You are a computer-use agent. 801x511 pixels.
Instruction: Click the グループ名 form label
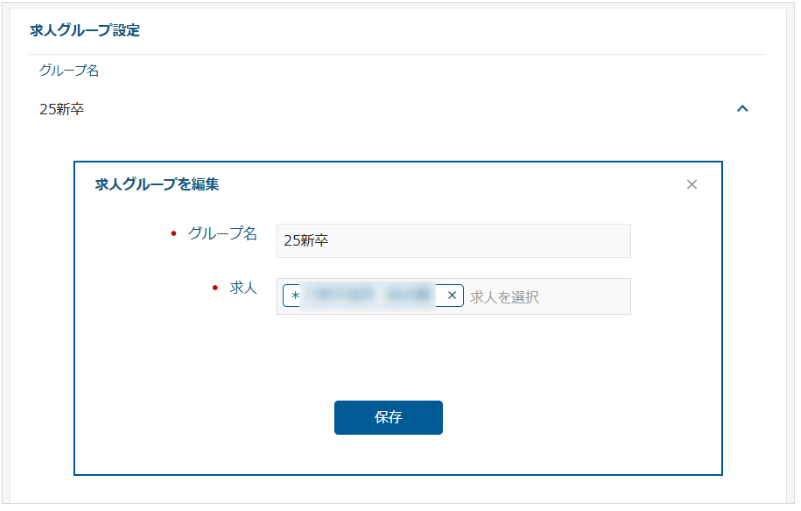pyautogui.click(x=222, y=234)
